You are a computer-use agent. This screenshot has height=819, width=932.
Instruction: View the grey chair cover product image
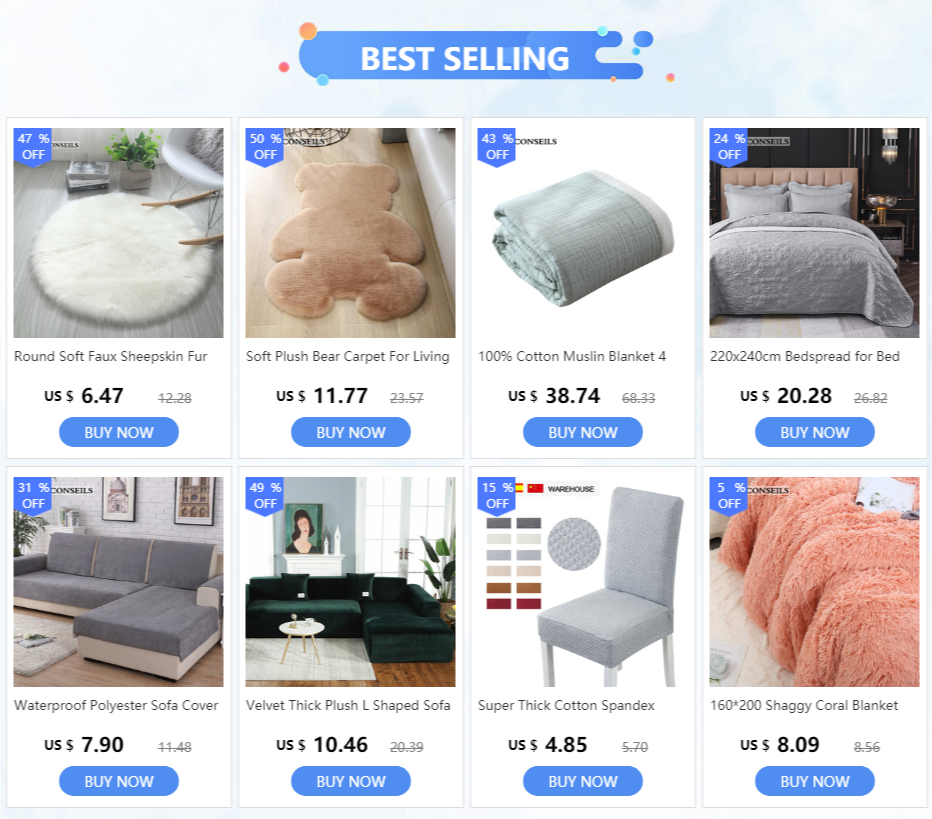582,582
